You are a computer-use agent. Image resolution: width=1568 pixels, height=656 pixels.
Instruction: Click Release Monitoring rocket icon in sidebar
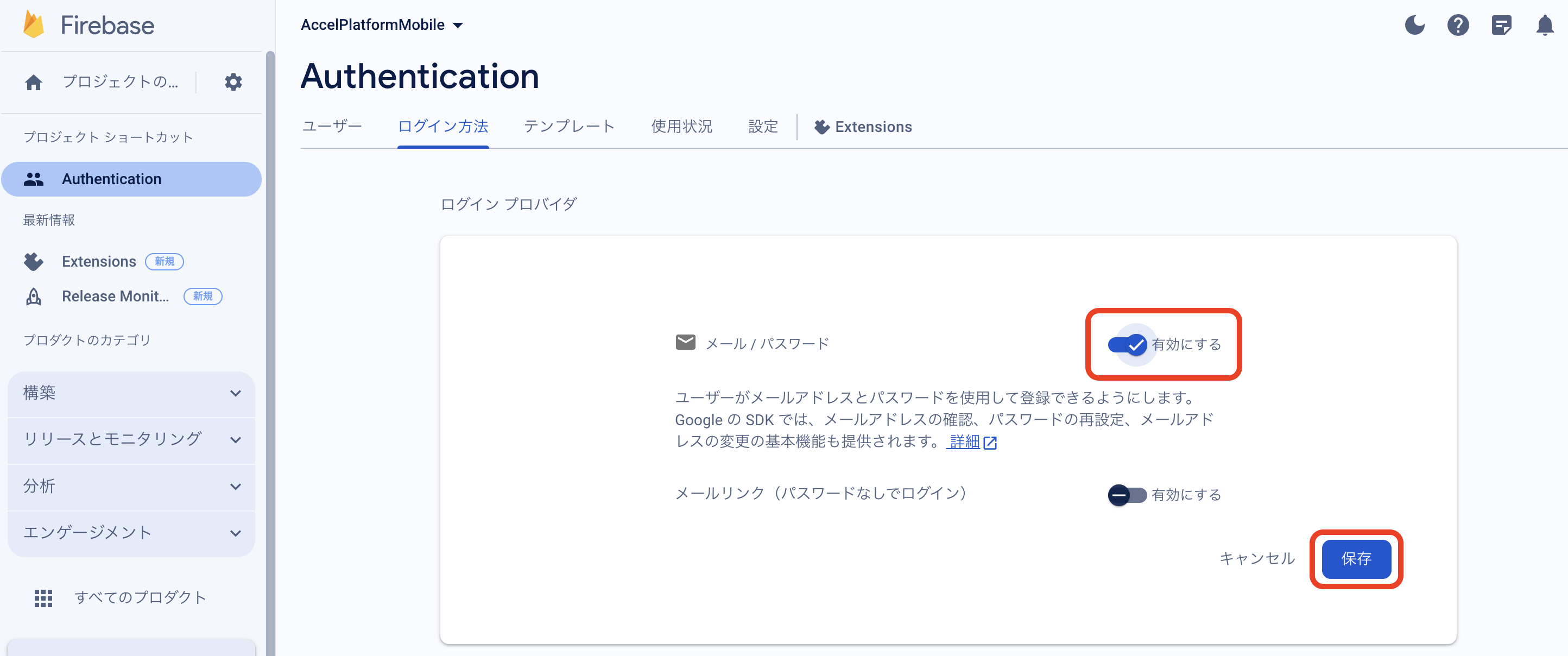click(34, 297)
